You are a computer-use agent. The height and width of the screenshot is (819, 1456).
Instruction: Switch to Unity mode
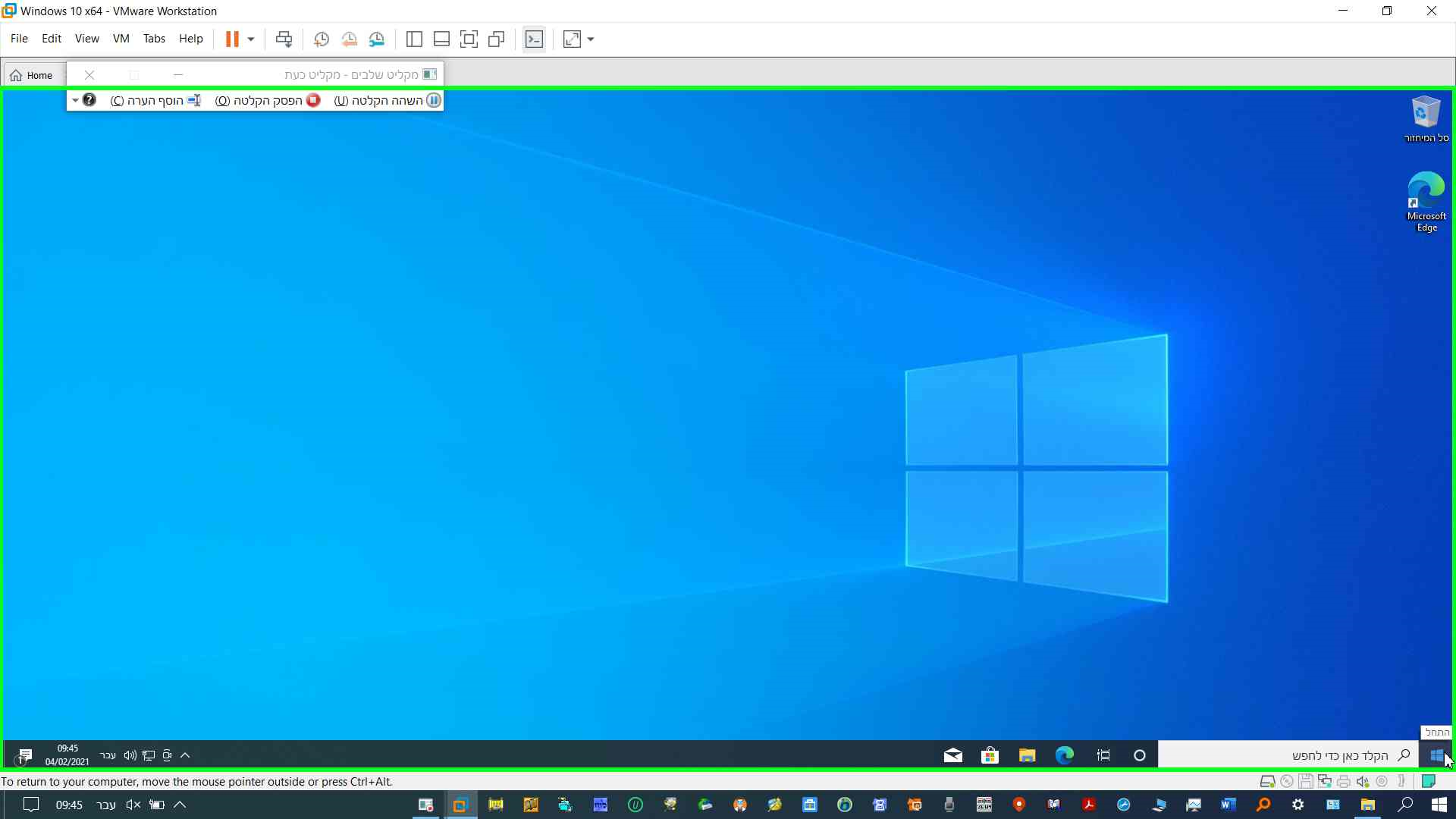[497, 39]
